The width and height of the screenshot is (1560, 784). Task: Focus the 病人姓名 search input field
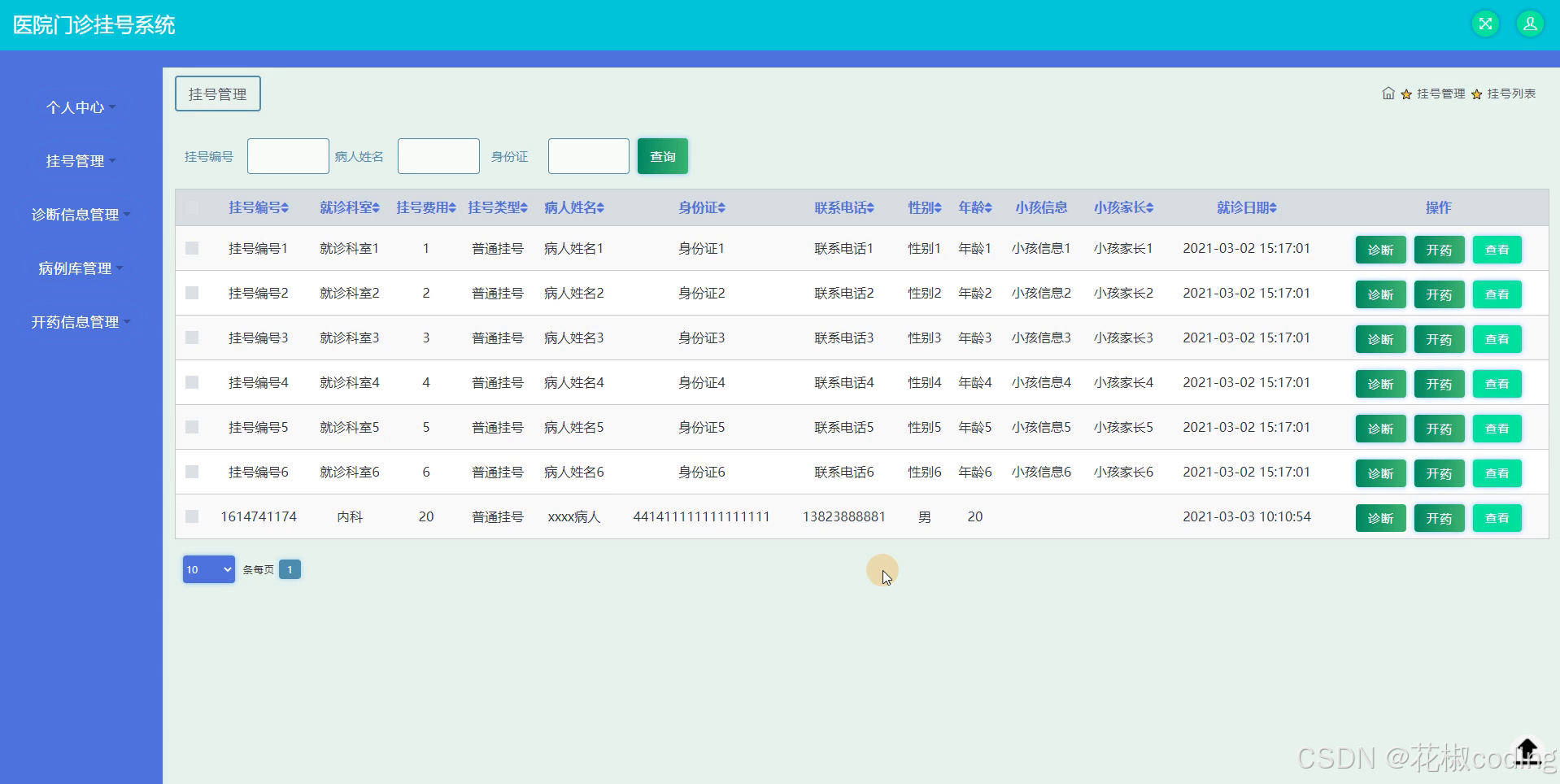coord(438,156)
